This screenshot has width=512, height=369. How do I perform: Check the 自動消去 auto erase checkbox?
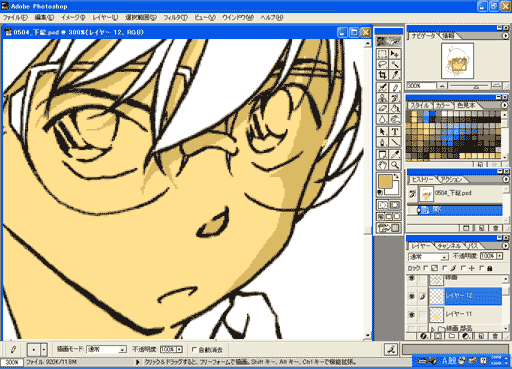pyautogui.click(x=194, y=349)
